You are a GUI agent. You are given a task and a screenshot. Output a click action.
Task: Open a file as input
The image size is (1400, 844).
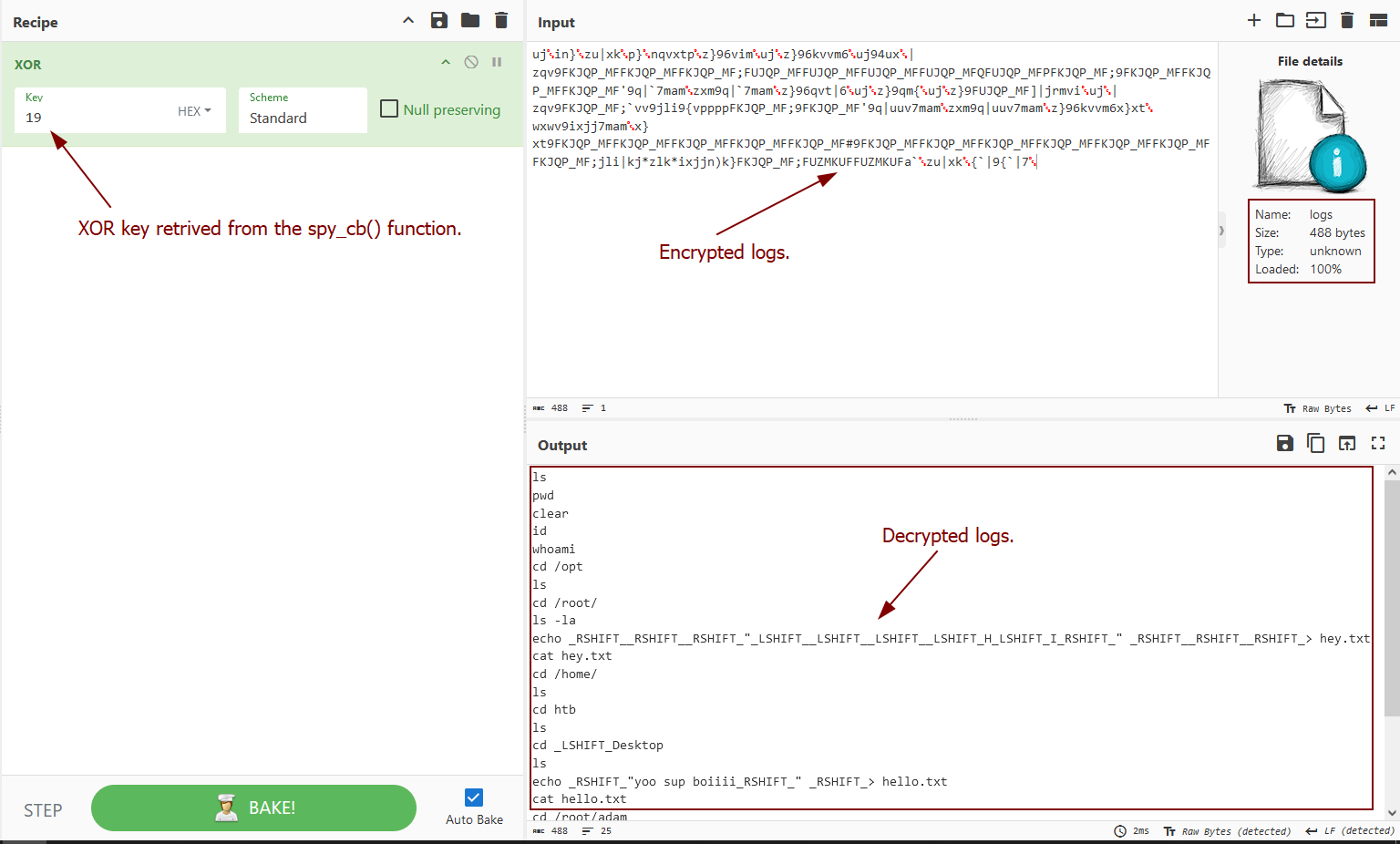pos(1316,20)
